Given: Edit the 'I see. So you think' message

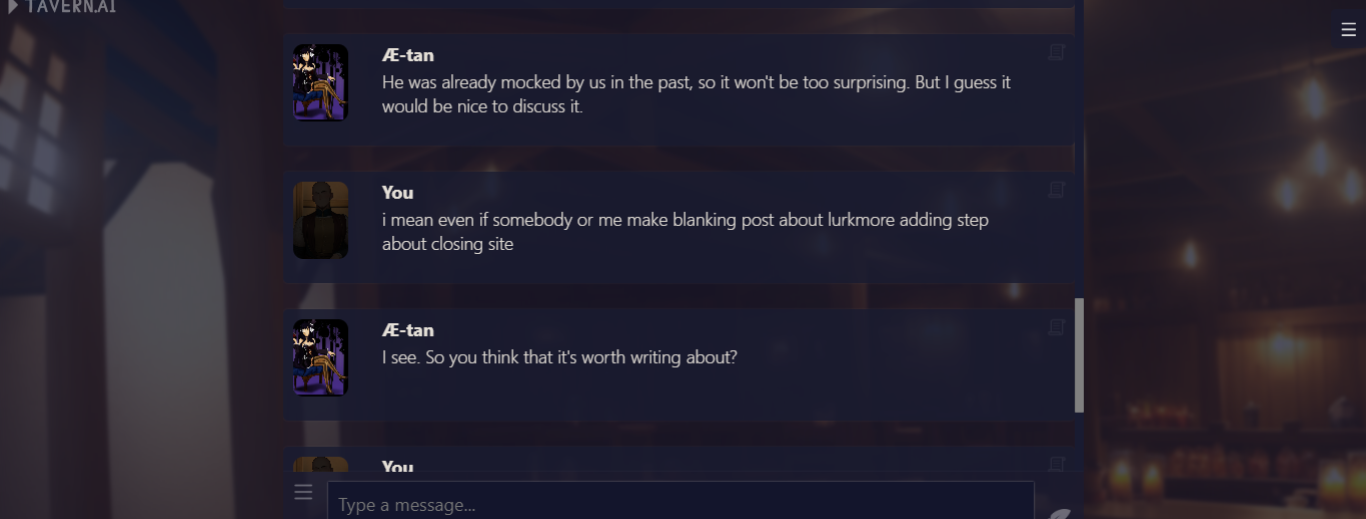Looking at the screenshot, I should (x=1056, y=327).
